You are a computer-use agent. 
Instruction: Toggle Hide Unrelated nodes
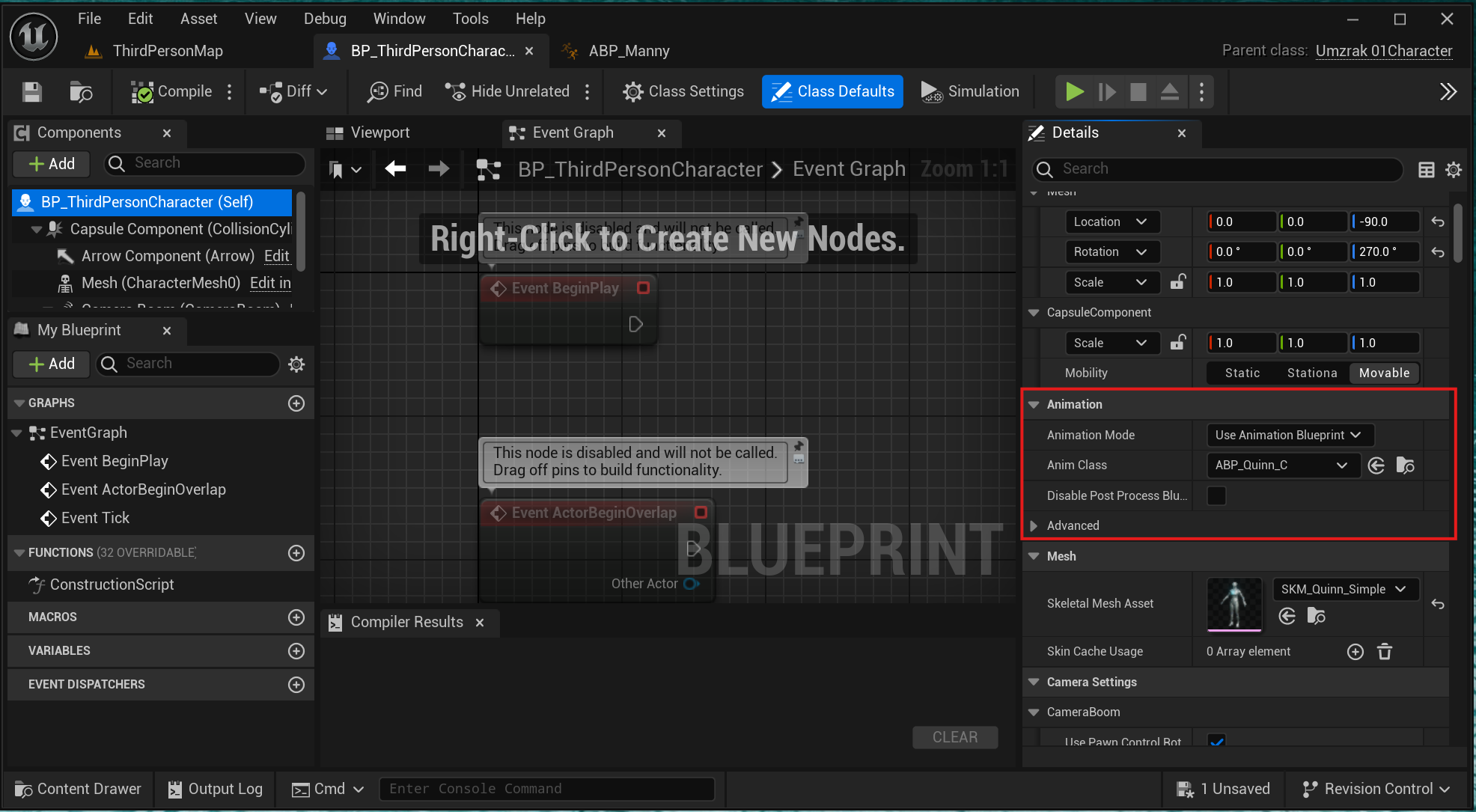(x=507, y=91)
